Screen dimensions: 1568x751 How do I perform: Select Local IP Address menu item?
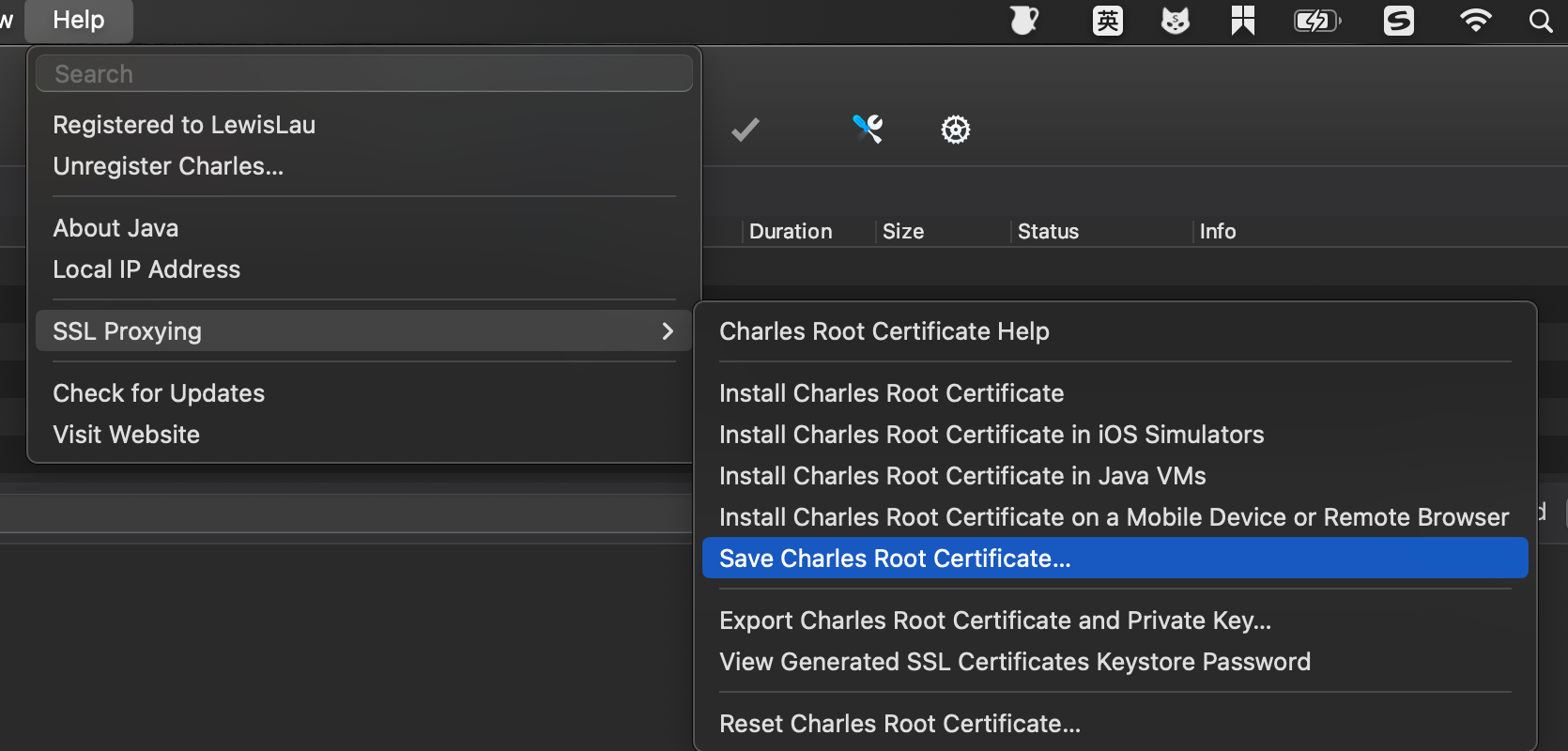point(364,269)
